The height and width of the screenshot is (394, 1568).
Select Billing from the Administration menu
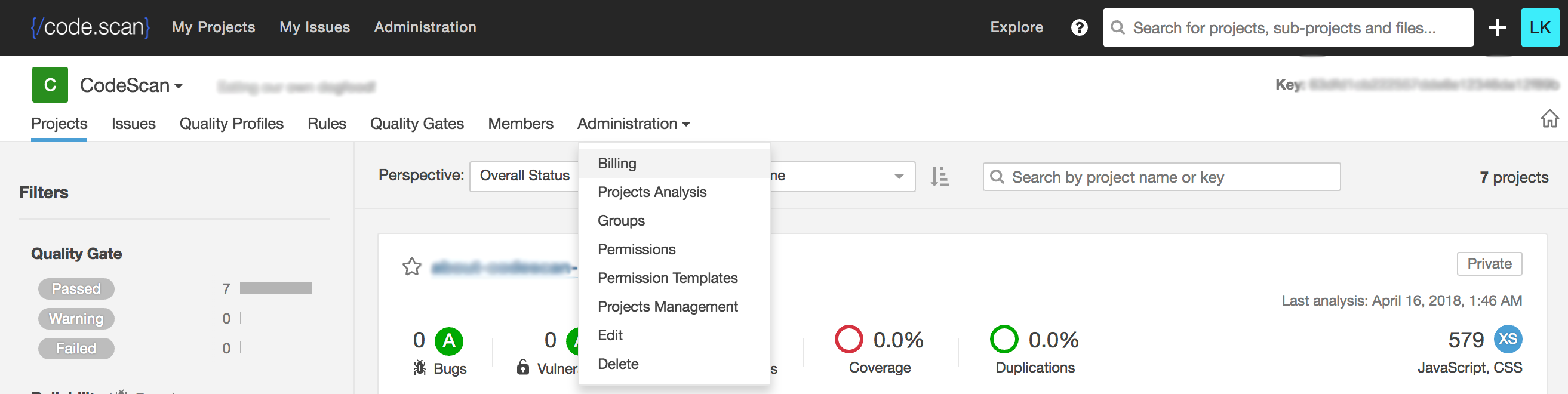617,163
